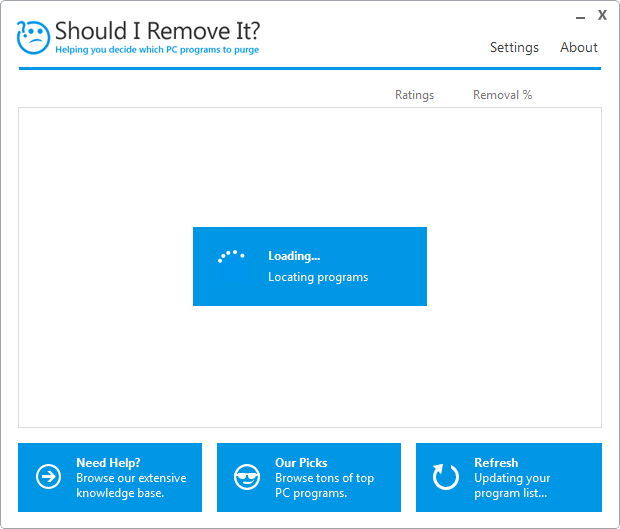Click the loading spinner dots
This screenshot has height=529, width=620.
pyautogui.click(x=231, y=256)
